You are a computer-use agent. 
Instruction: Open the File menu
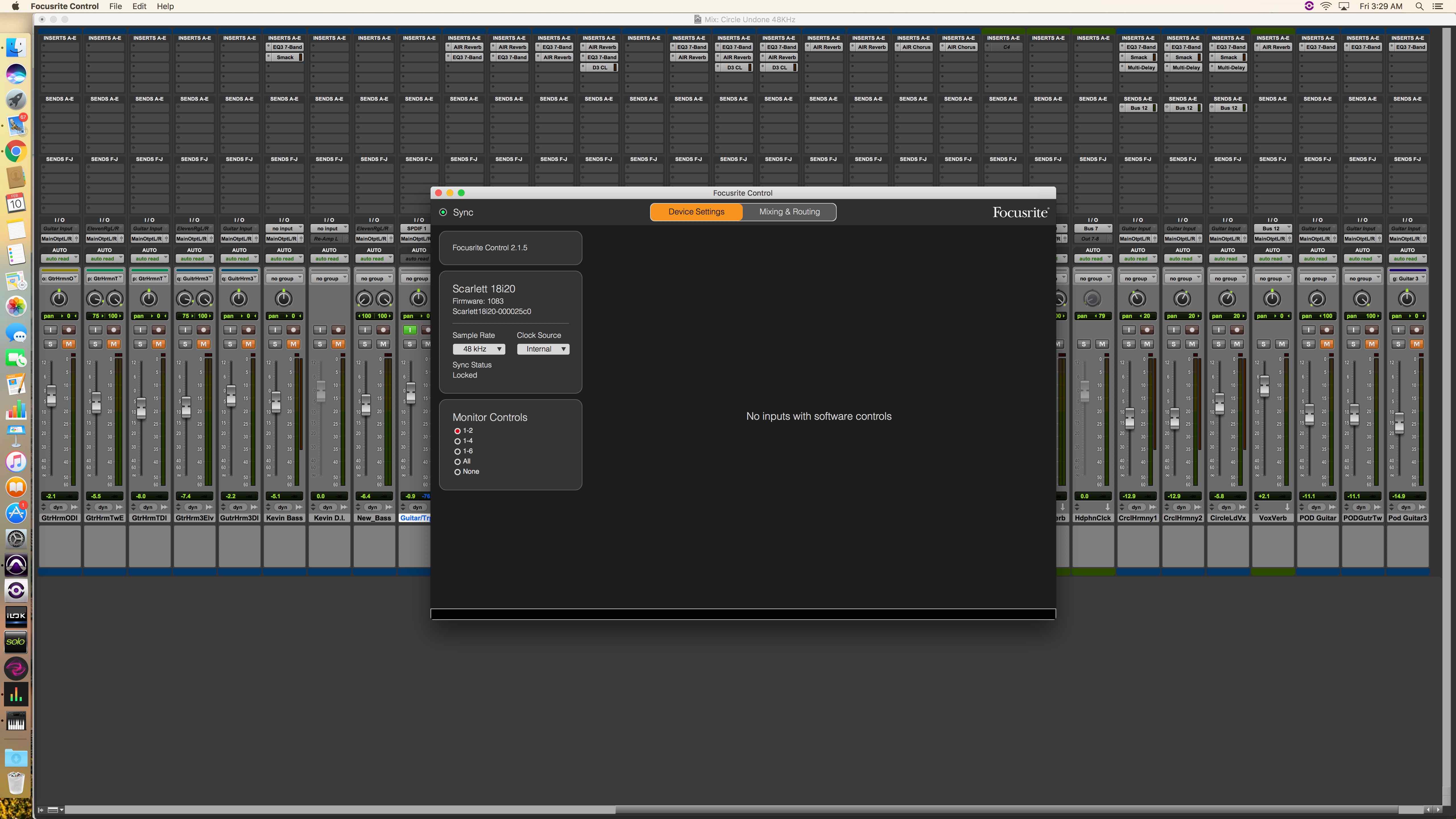point(115,6)
